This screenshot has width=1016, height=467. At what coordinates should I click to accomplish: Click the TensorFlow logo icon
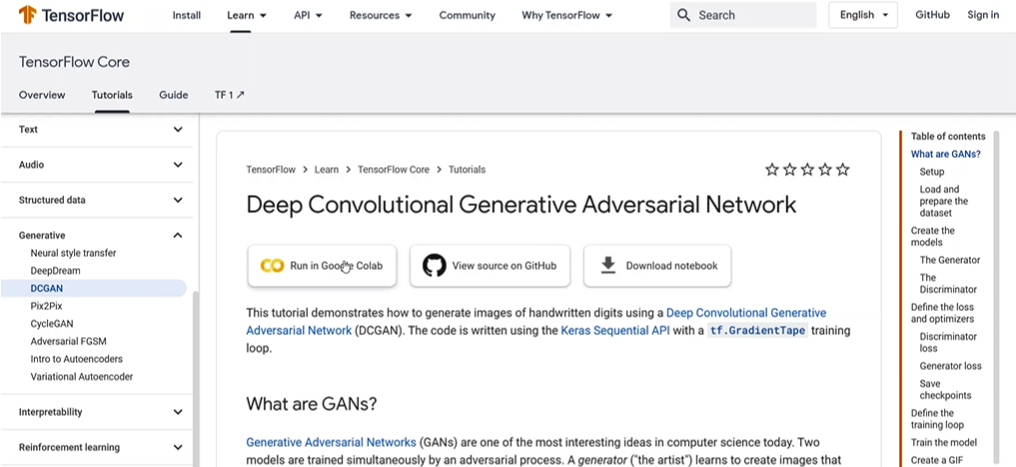pyautogui.click(x=27, y=15)
